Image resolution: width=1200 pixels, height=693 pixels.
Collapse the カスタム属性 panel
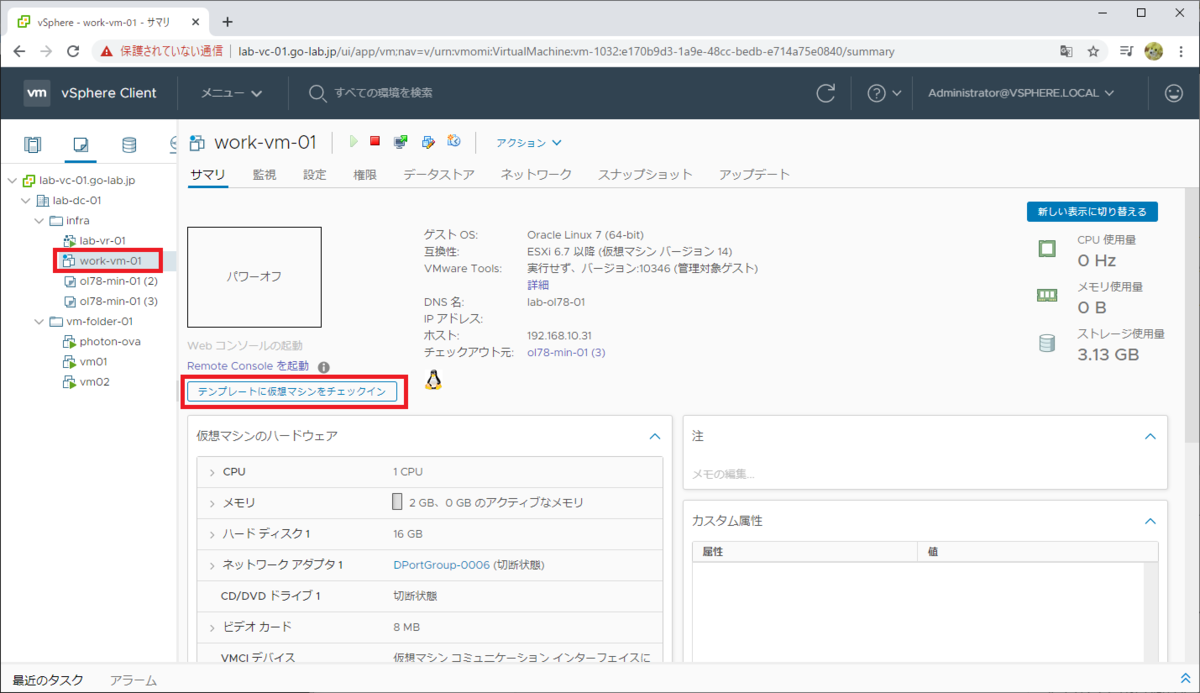1150,521
